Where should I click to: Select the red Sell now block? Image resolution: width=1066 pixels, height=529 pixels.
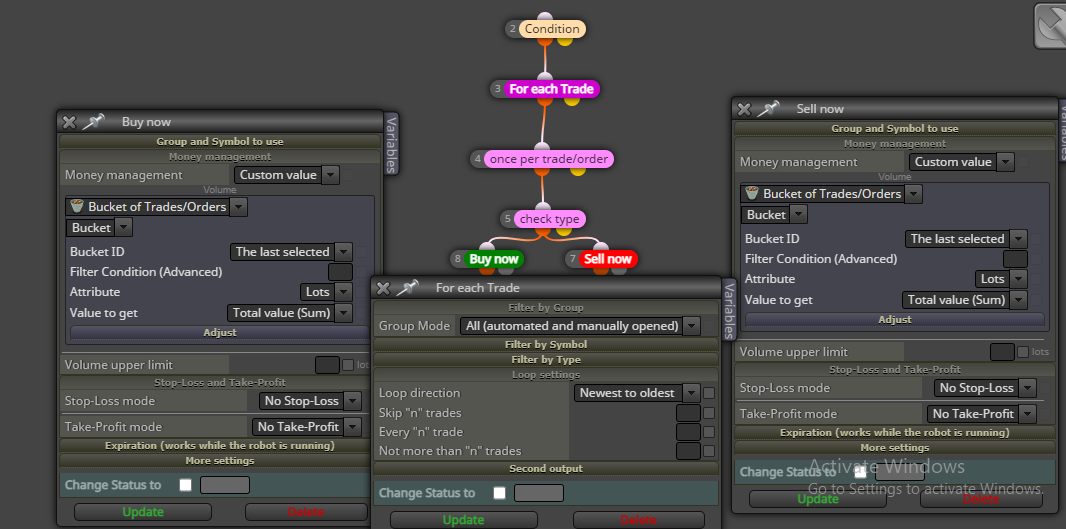click(x=608, y=258)
